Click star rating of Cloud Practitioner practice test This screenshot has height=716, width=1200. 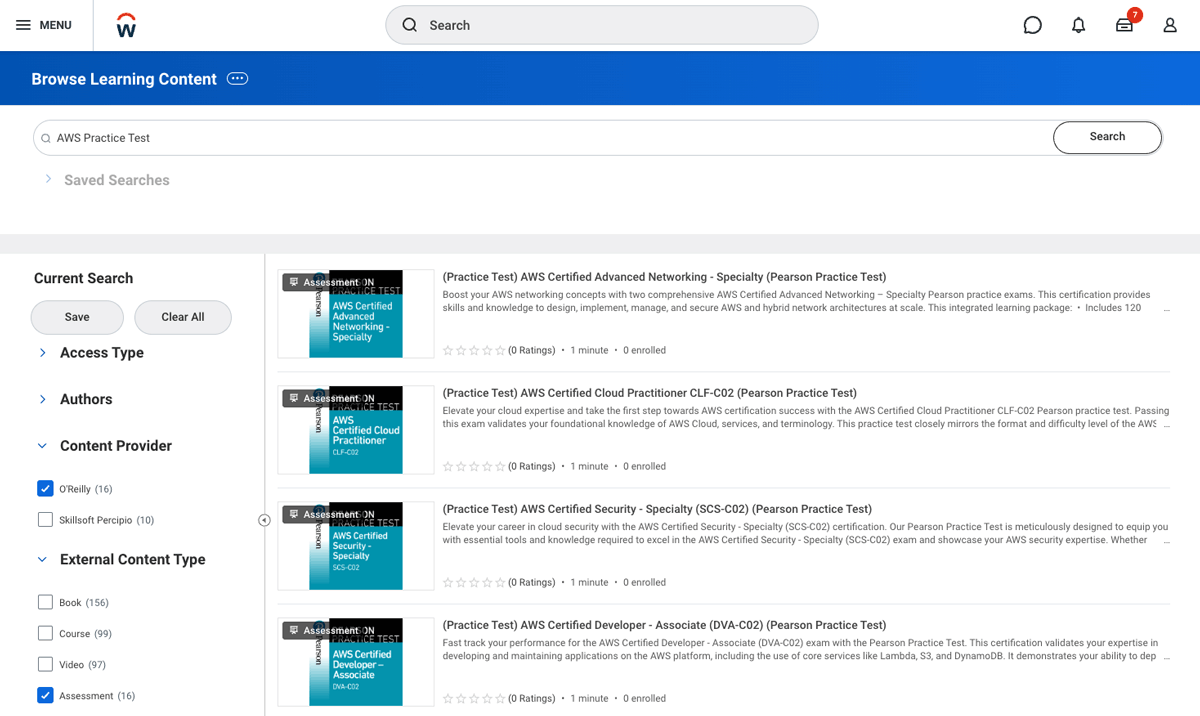click(x=474, y=467)
